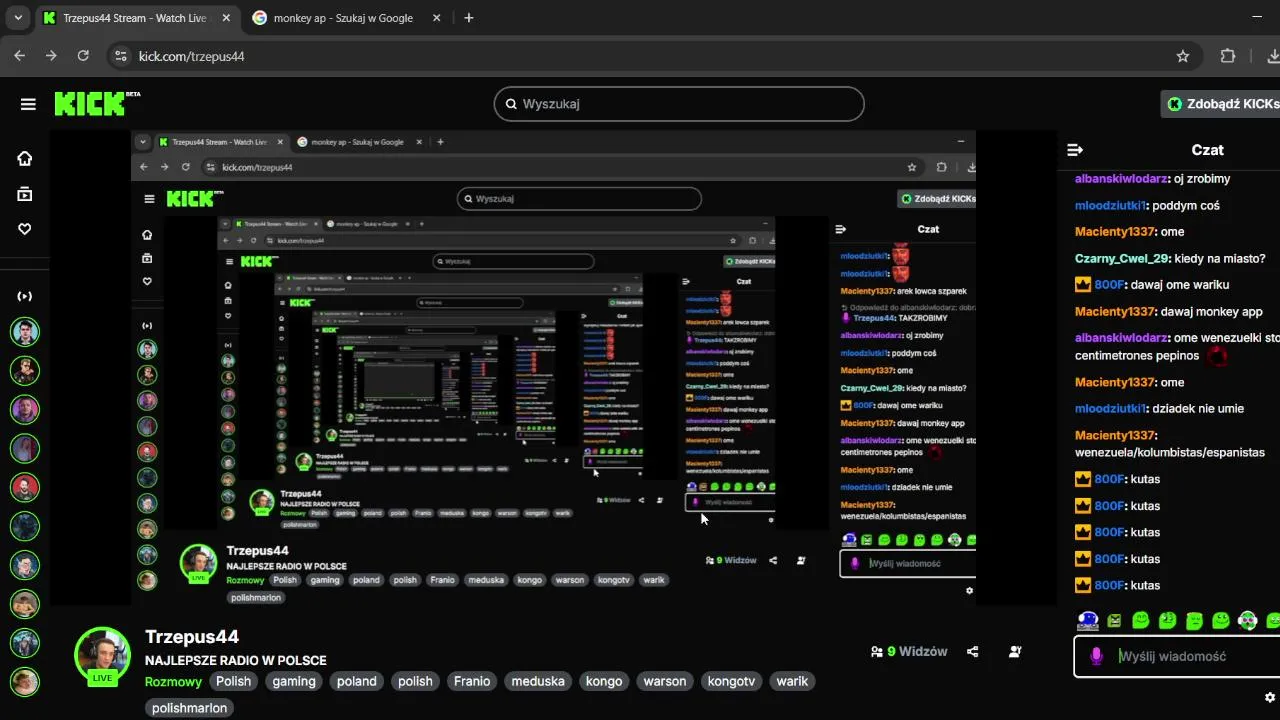The image size is (1280, 720).
Task: Open mloodziutki1 username on "poddym coś" message
Action: [1110, 206]
